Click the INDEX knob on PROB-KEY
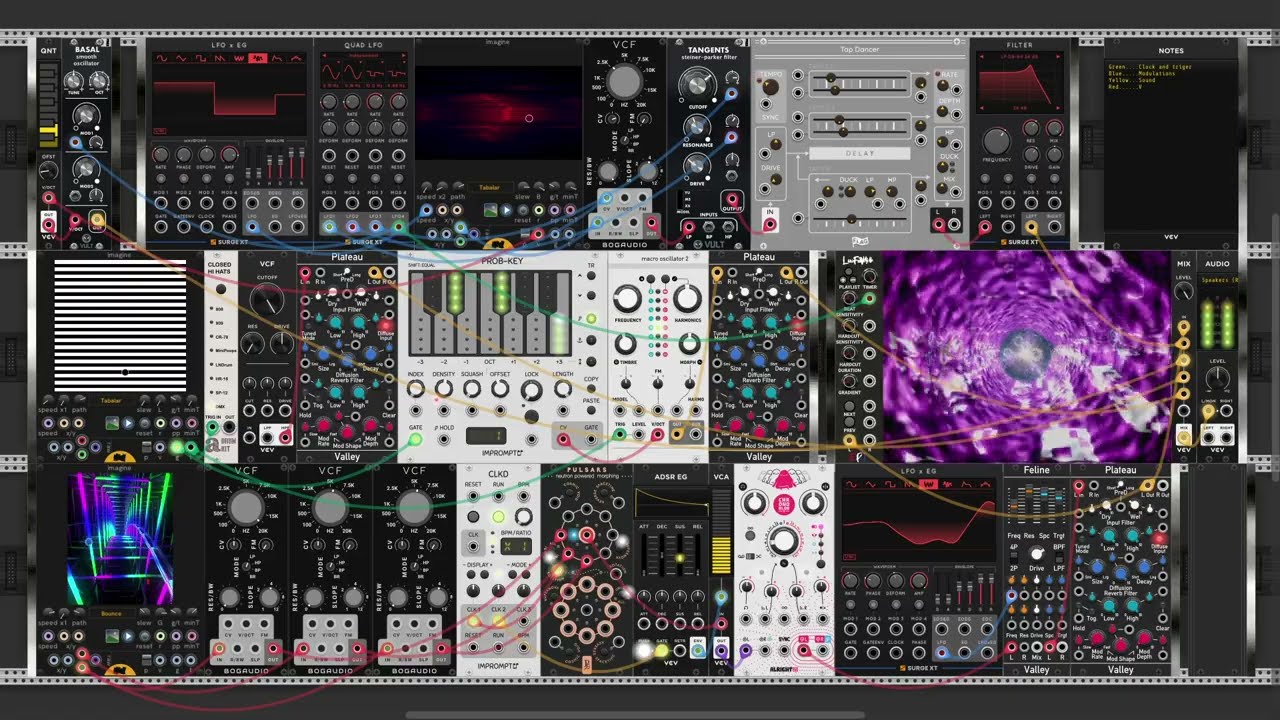Image resolution: width=1280 pixels, height=720 pixels. coord(415,389)
